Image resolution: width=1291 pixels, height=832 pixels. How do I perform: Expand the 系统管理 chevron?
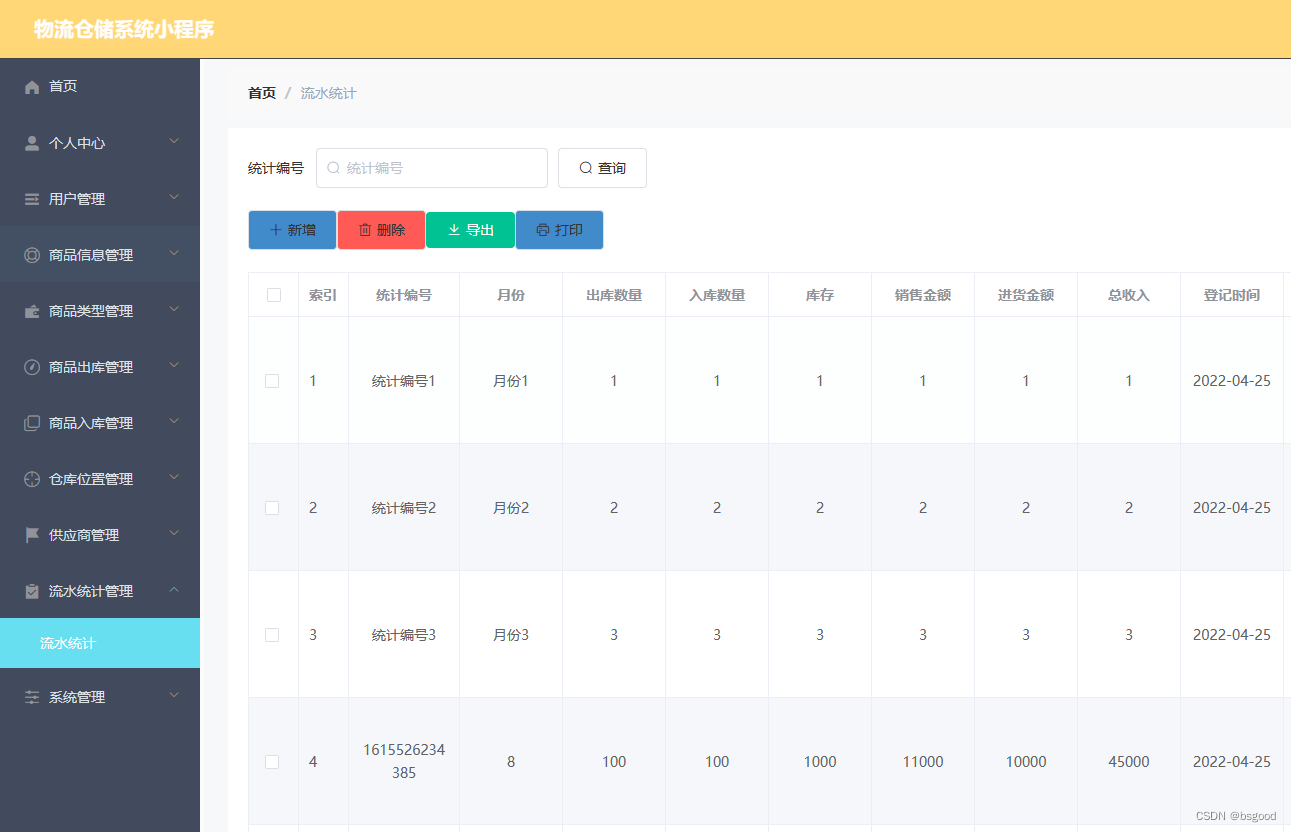[x=174, y=696]
